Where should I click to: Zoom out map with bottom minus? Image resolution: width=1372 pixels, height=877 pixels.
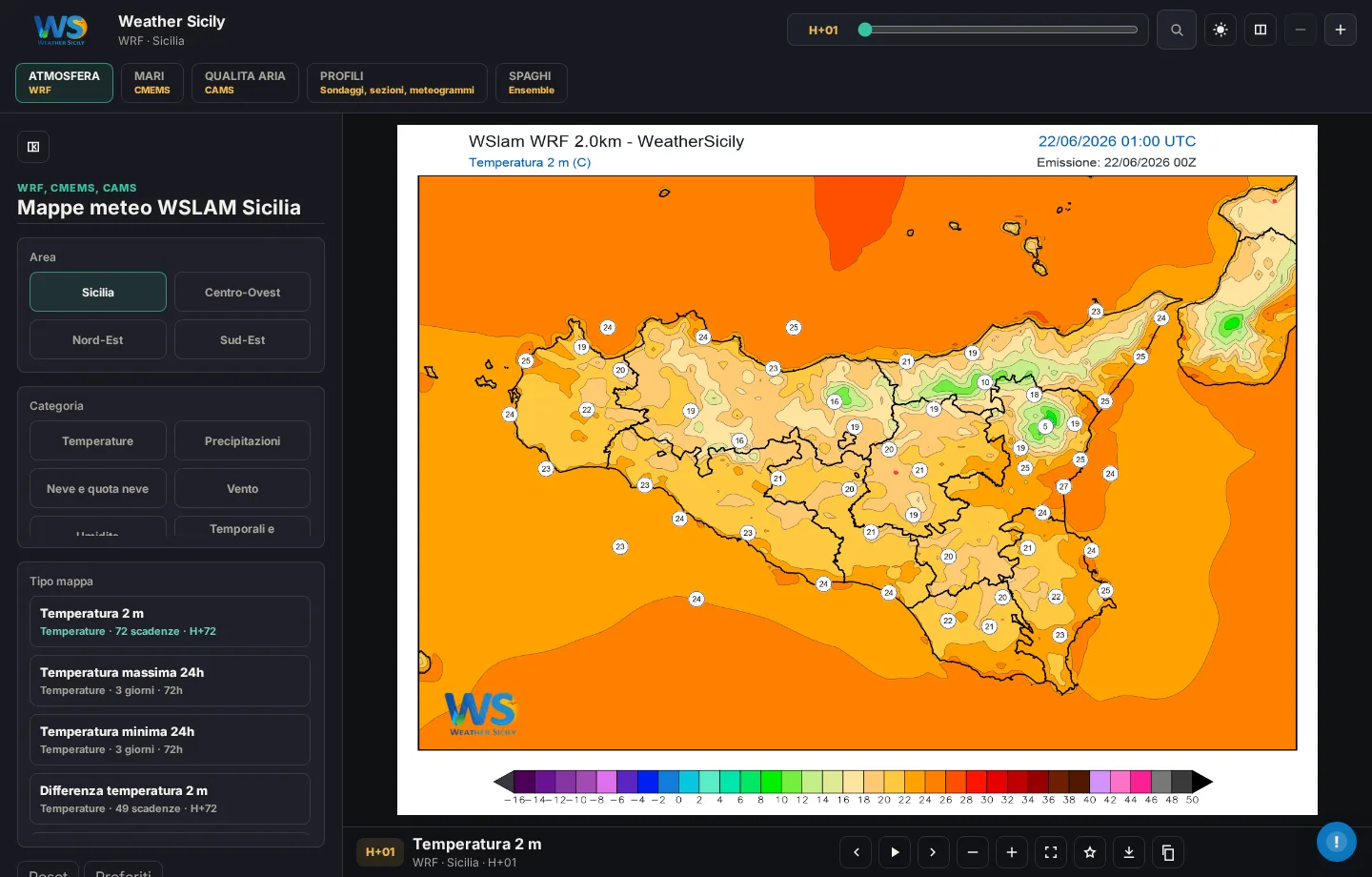[x=973, y=852]
